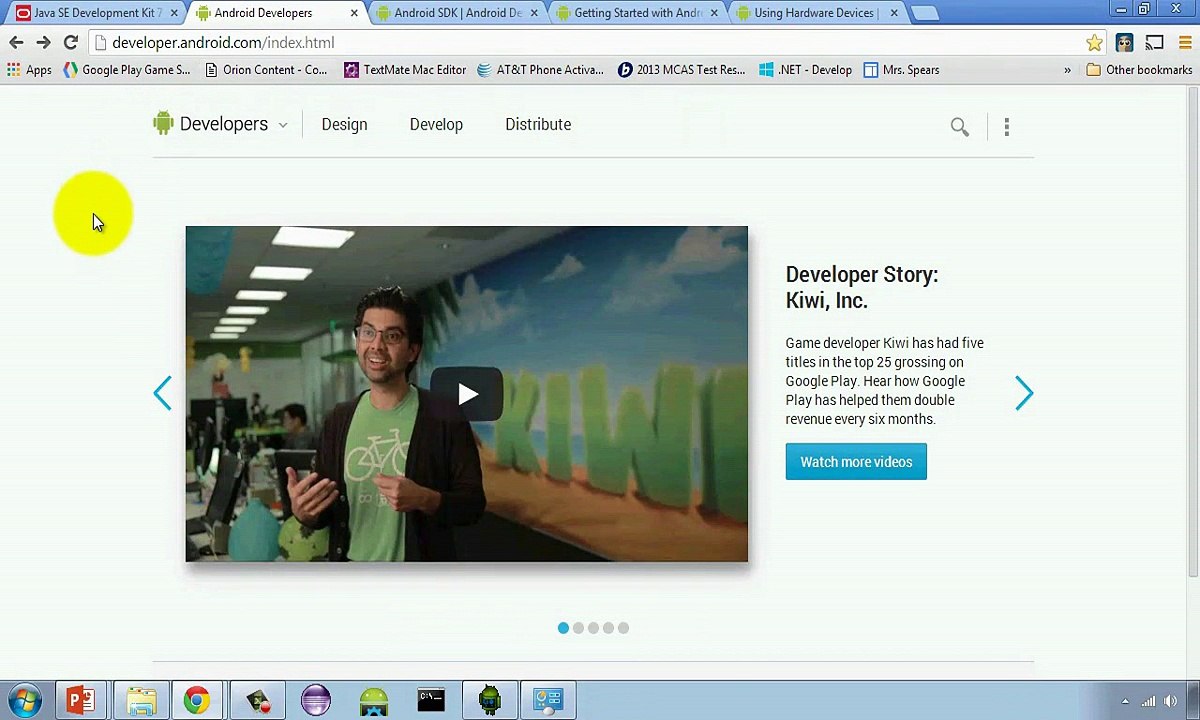Open the vertical dots overflow menu
This screenshot has width=1200, height=720.
click(x=1006, y=127)
